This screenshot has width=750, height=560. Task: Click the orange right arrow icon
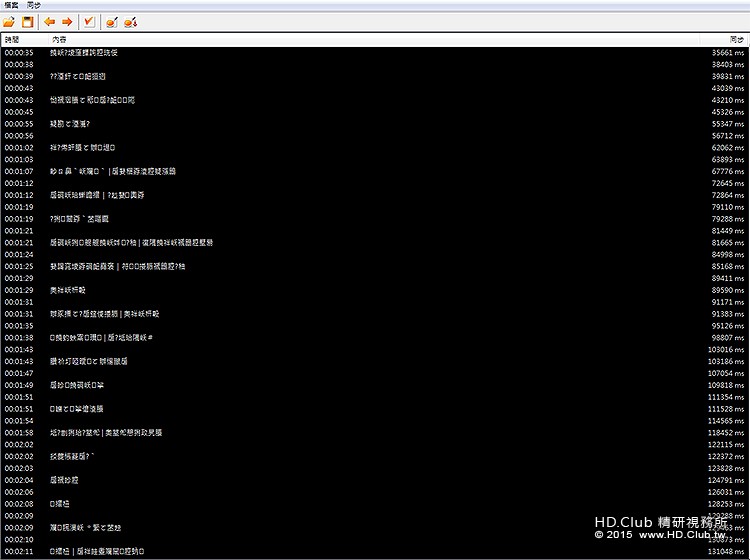(x=67, y=22)
